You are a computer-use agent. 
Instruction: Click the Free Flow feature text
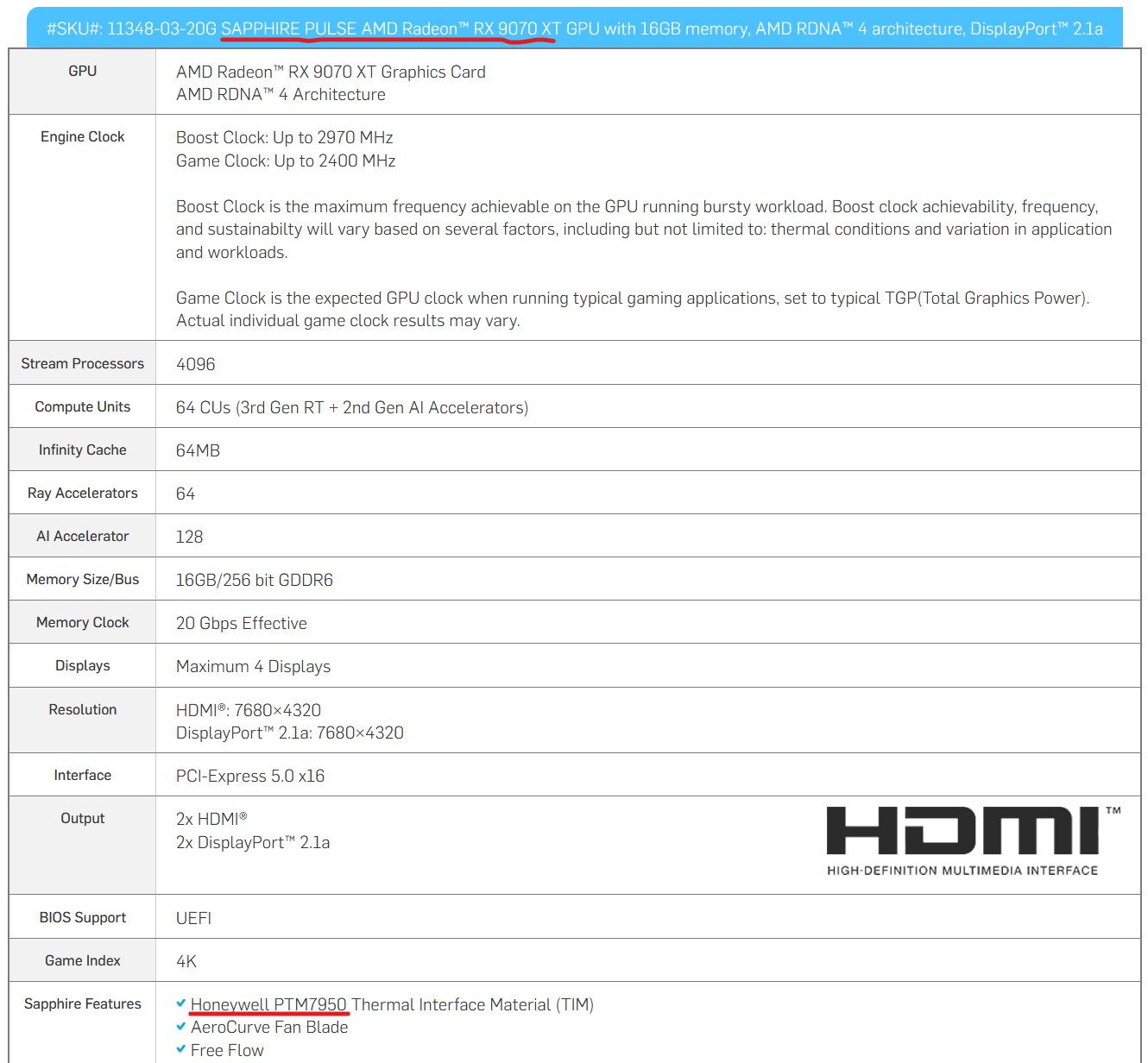coord(227,1050)
